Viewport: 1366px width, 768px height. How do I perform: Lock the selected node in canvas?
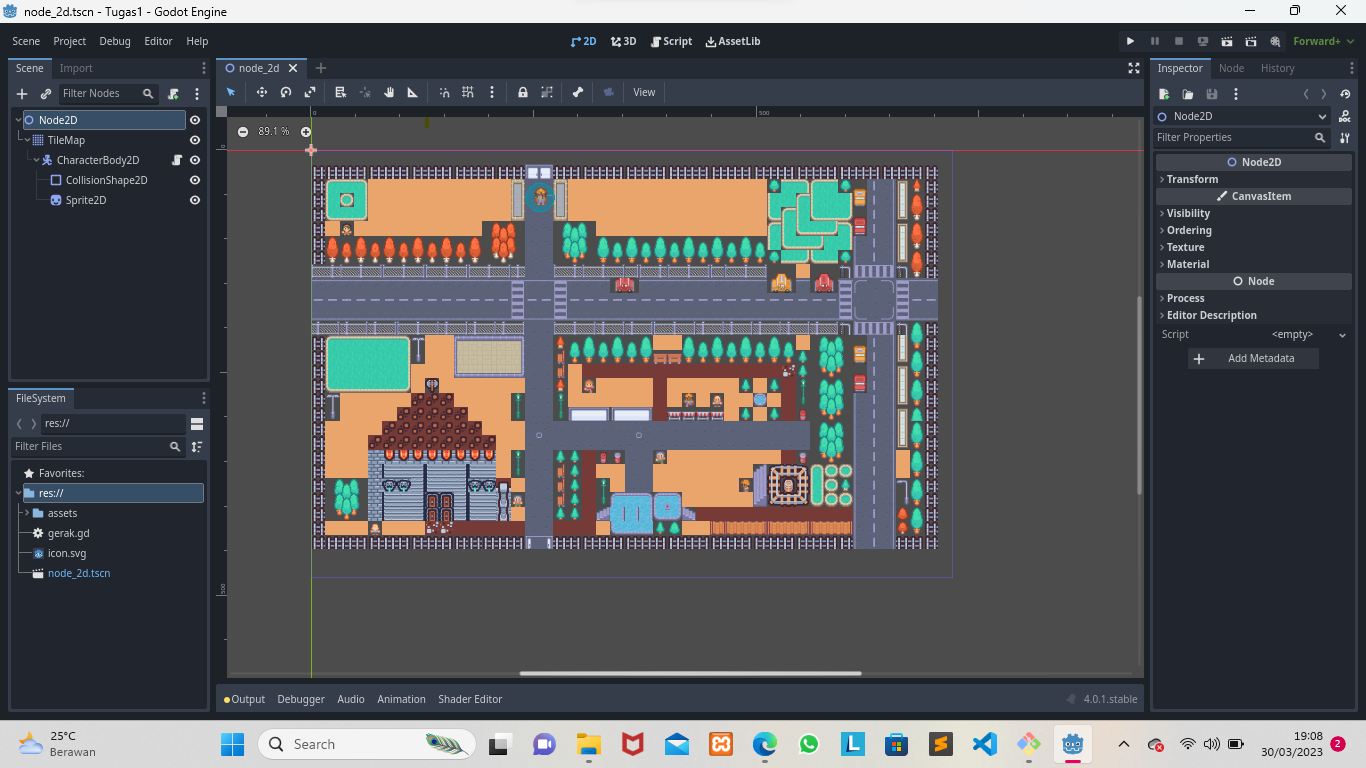[523, 92]
